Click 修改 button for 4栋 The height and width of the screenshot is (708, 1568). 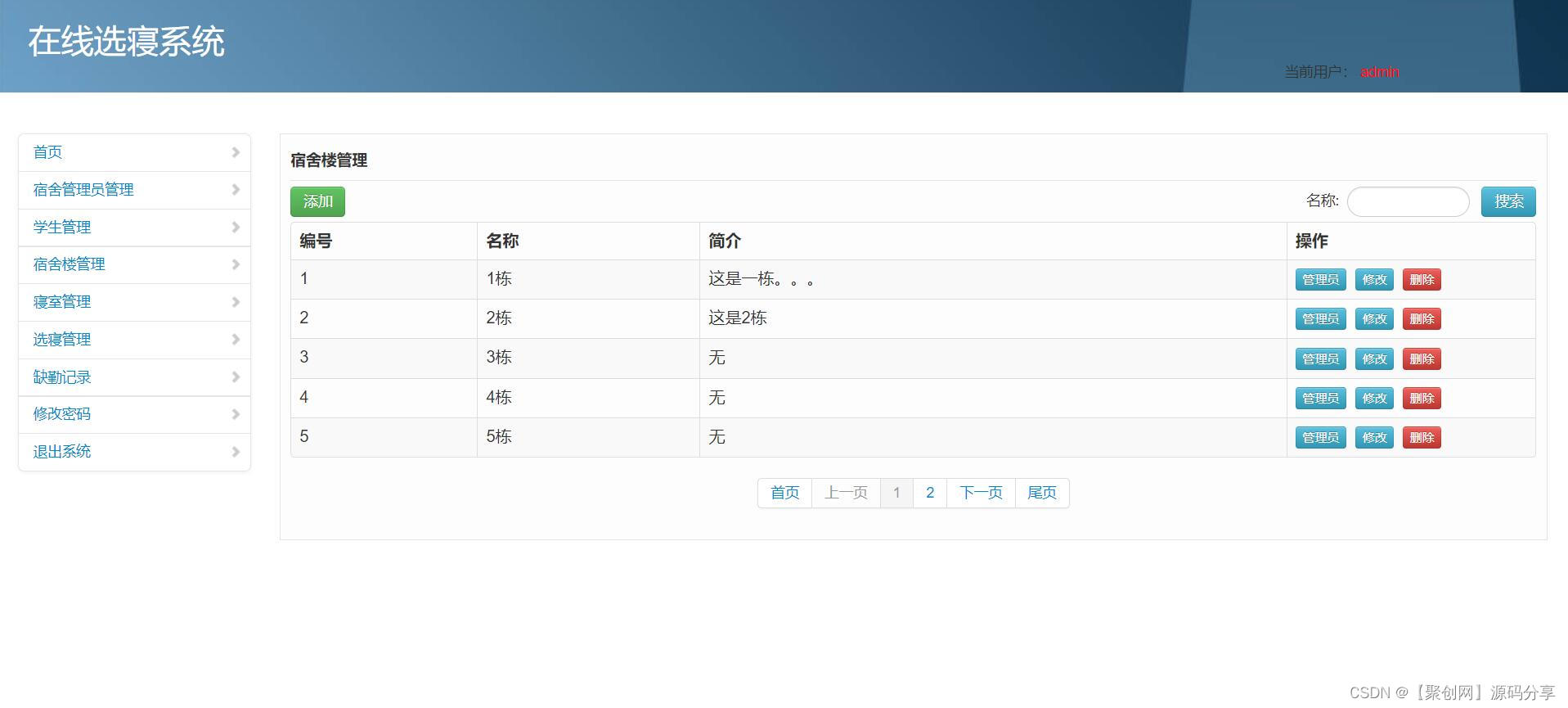click(x=1374, y=399)
